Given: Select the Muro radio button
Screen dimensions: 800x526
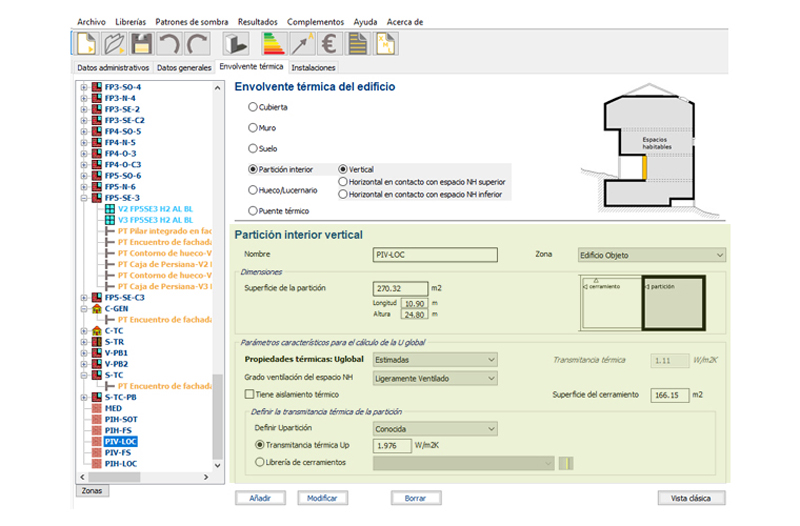Looking at the screenshot, I should (253, 128).
